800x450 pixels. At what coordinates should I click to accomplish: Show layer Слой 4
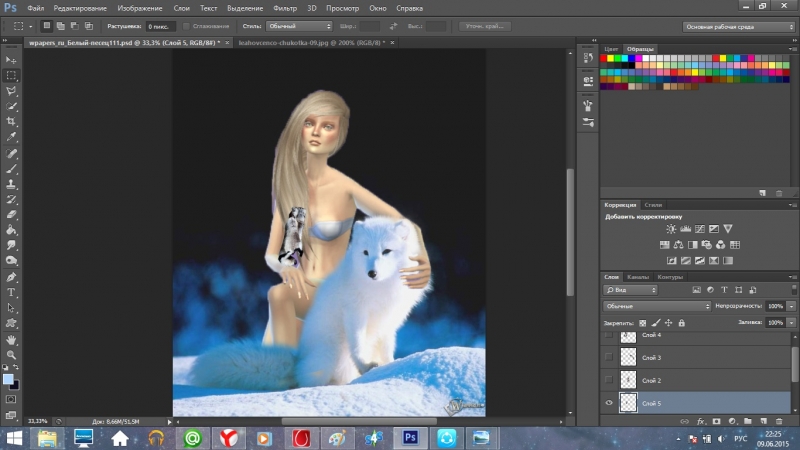609,335
